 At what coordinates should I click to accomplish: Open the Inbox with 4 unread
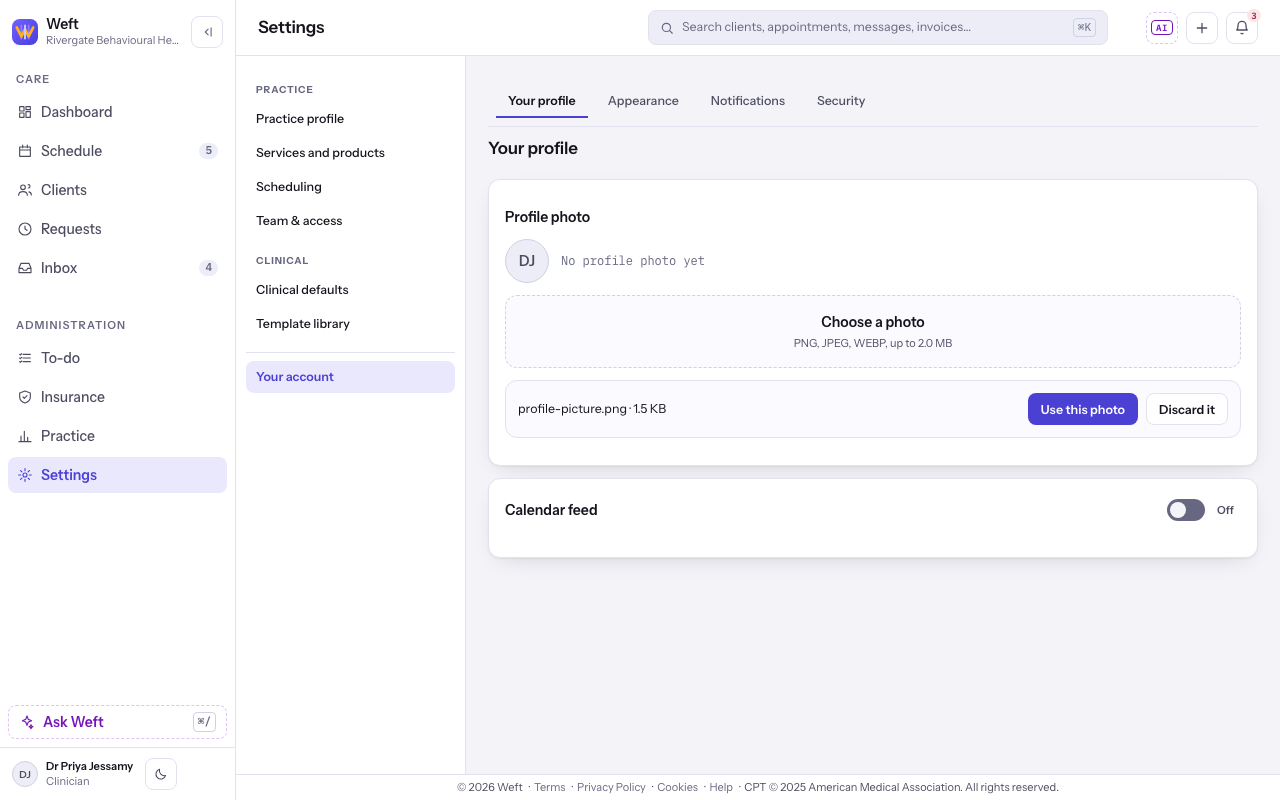tap(117, 268)
